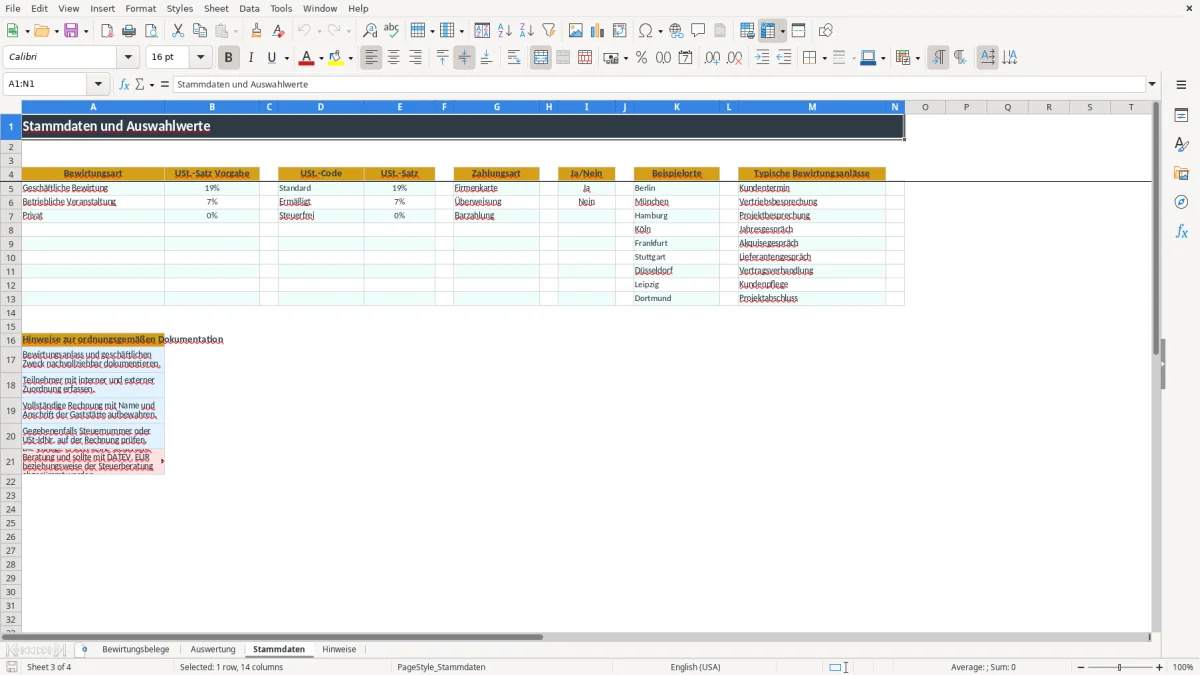Open the Navigator in the sidebar

(1181, 202)
